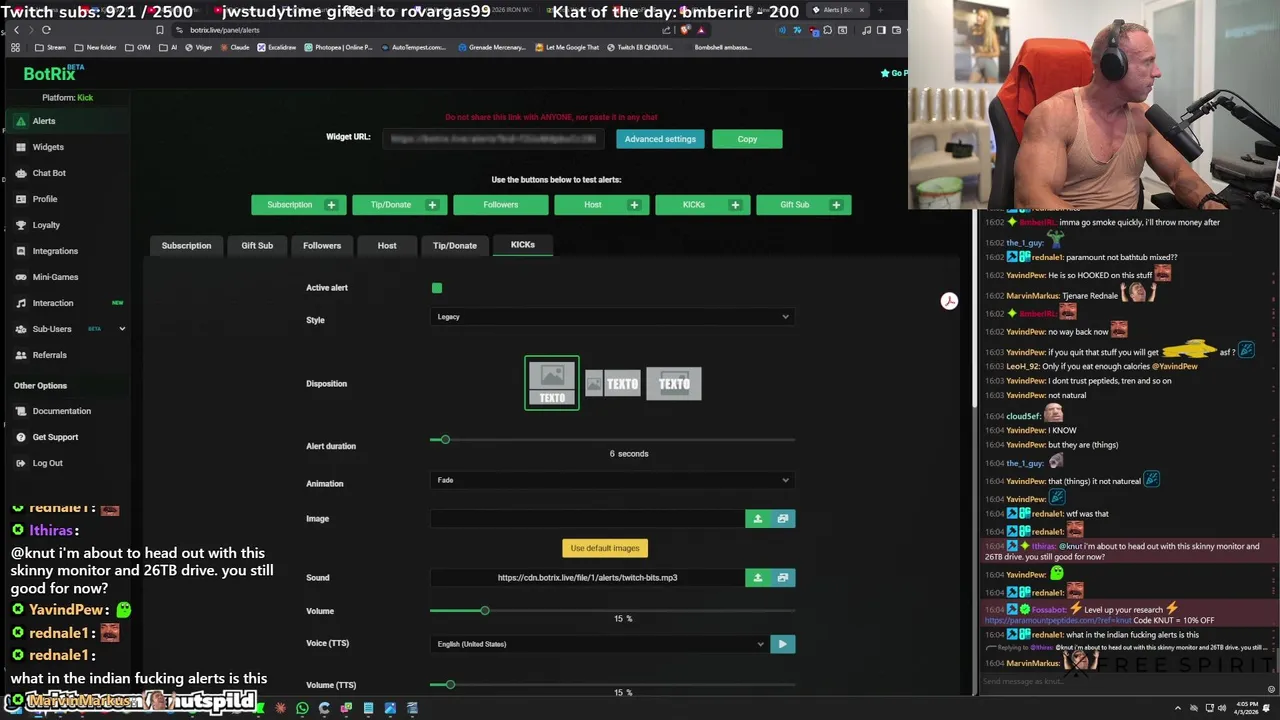Open the Photopea bookmark
1280x720 pixels.
coord(338,47)
